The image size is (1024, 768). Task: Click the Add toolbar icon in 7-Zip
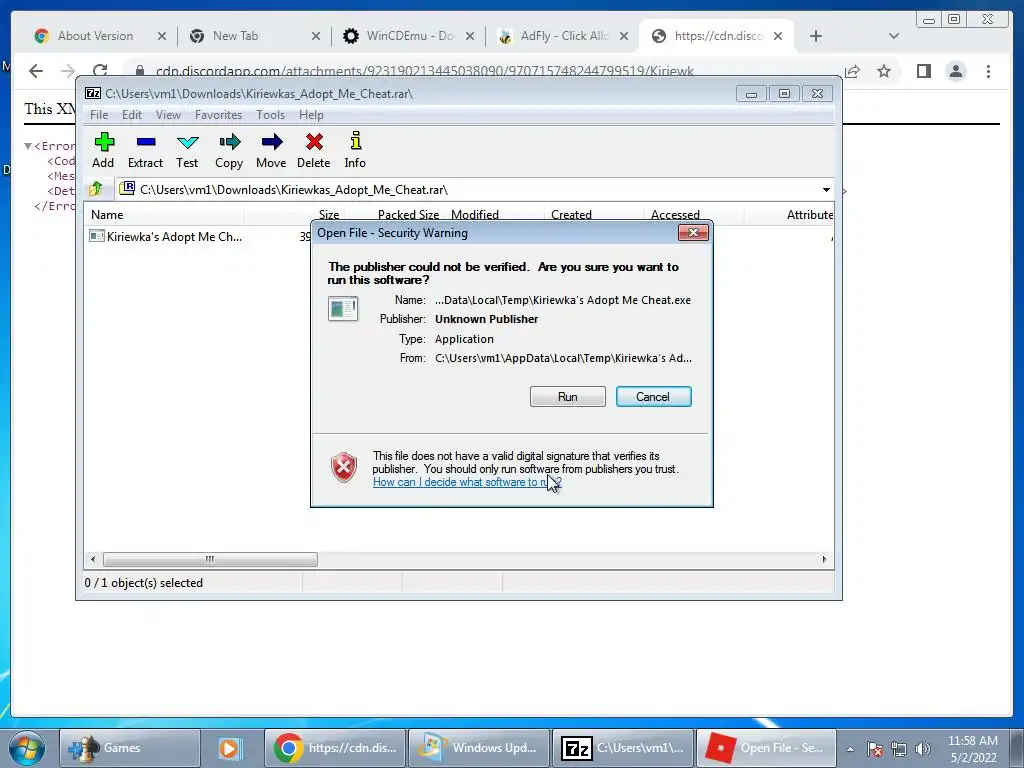pos(103,150)
